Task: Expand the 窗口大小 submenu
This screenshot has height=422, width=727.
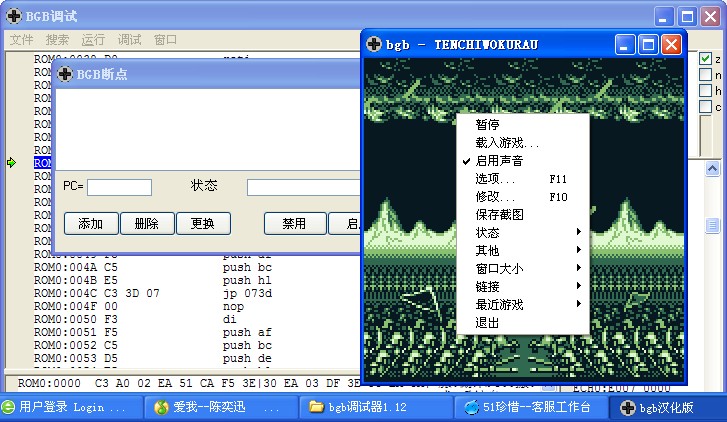Action: 523,269
